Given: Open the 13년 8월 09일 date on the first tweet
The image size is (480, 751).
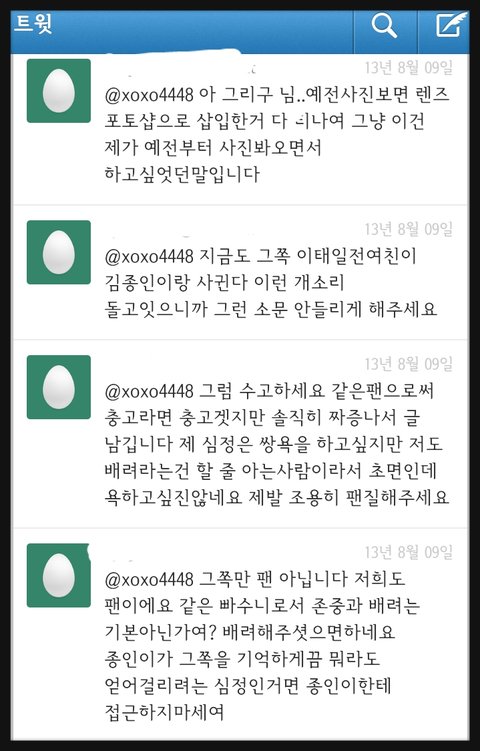Looking at the screenshot, I should click(409, 68).
